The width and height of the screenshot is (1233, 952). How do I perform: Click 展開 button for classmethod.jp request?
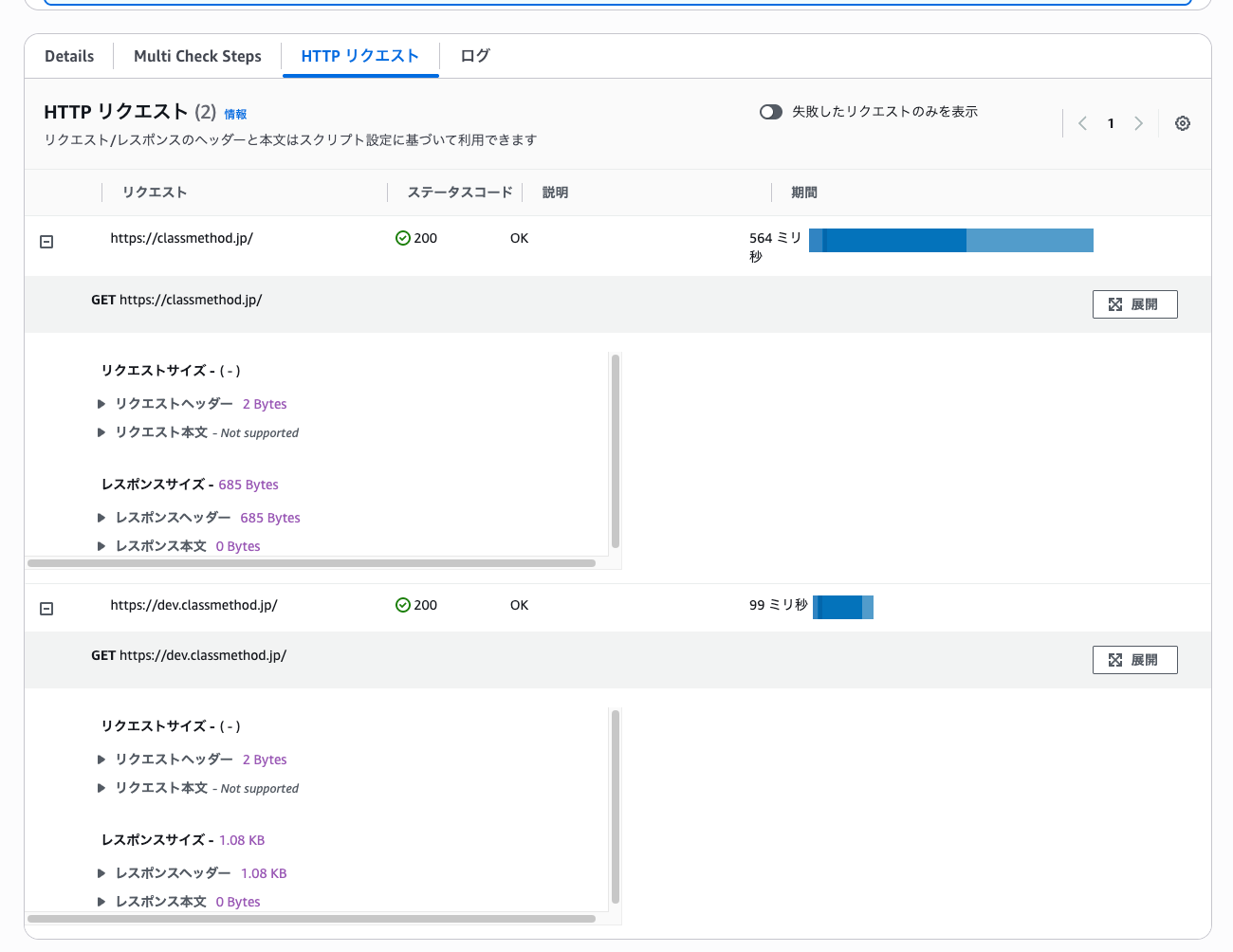[1134, 304]
